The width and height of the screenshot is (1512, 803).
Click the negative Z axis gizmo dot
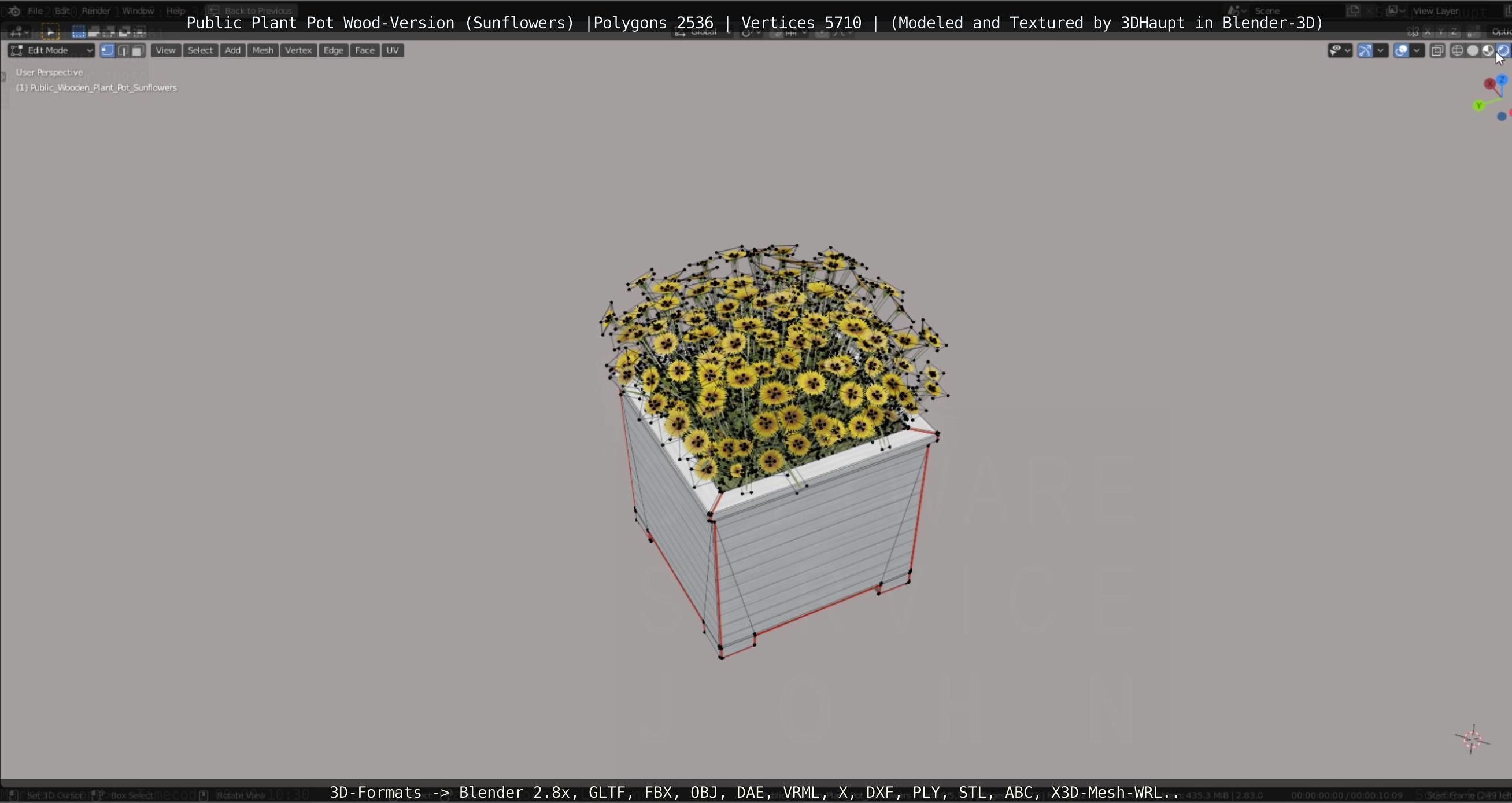[x=1502, y=116]
